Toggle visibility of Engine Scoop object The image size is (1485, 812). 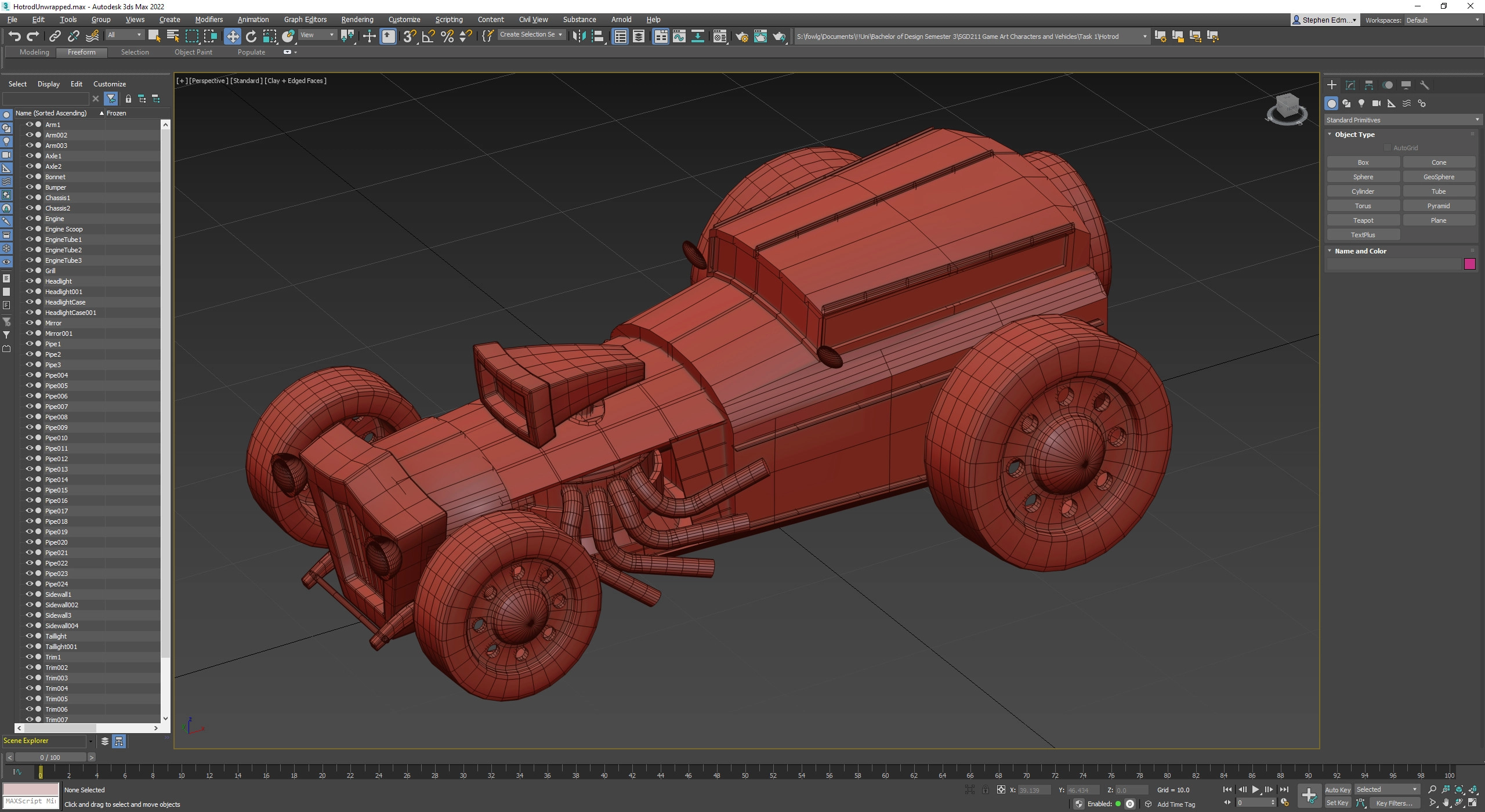click(x=29, y=229)
